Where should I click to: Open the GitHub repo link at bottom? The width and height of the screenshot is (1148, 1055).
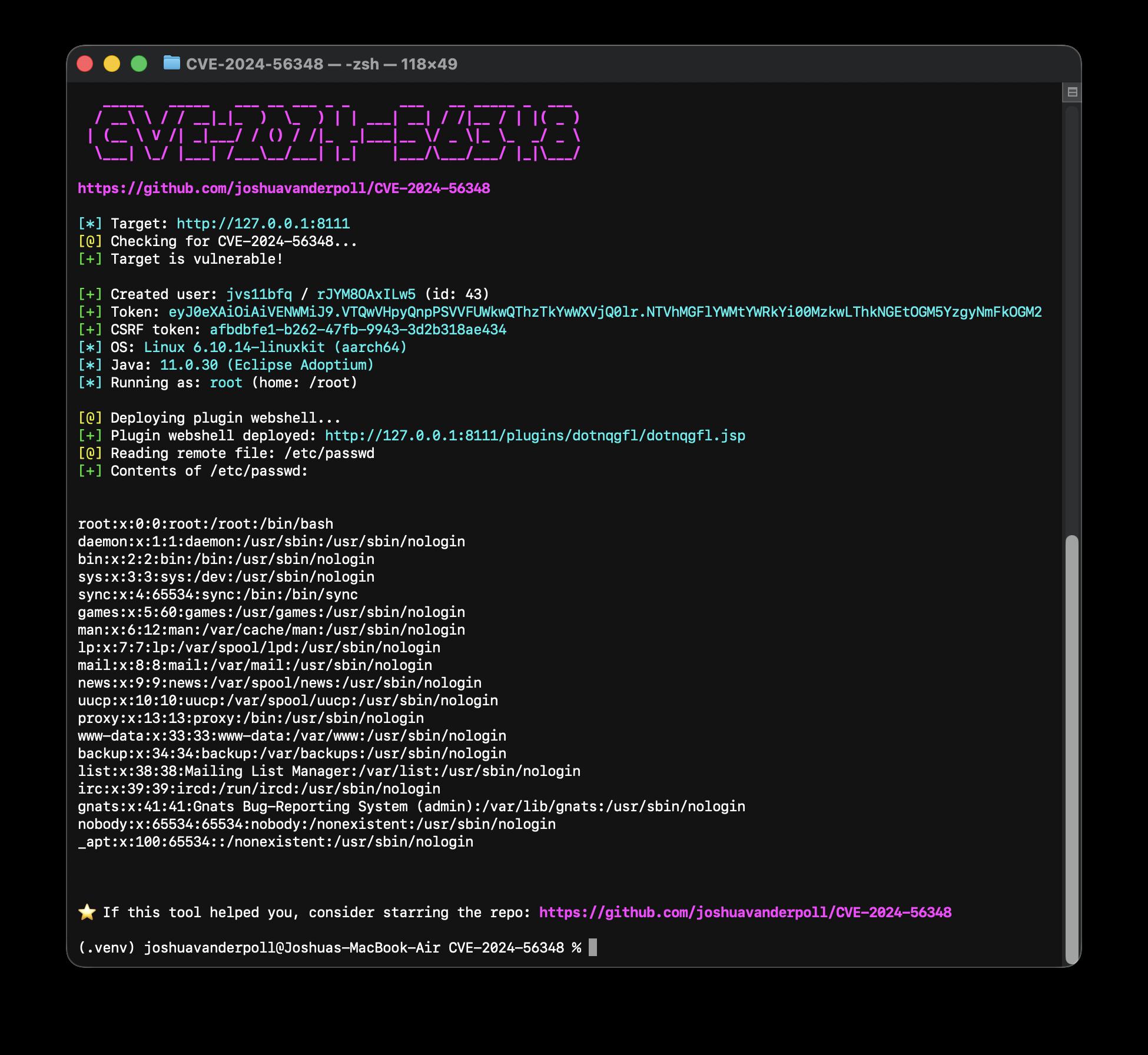(x=745, y=912)
